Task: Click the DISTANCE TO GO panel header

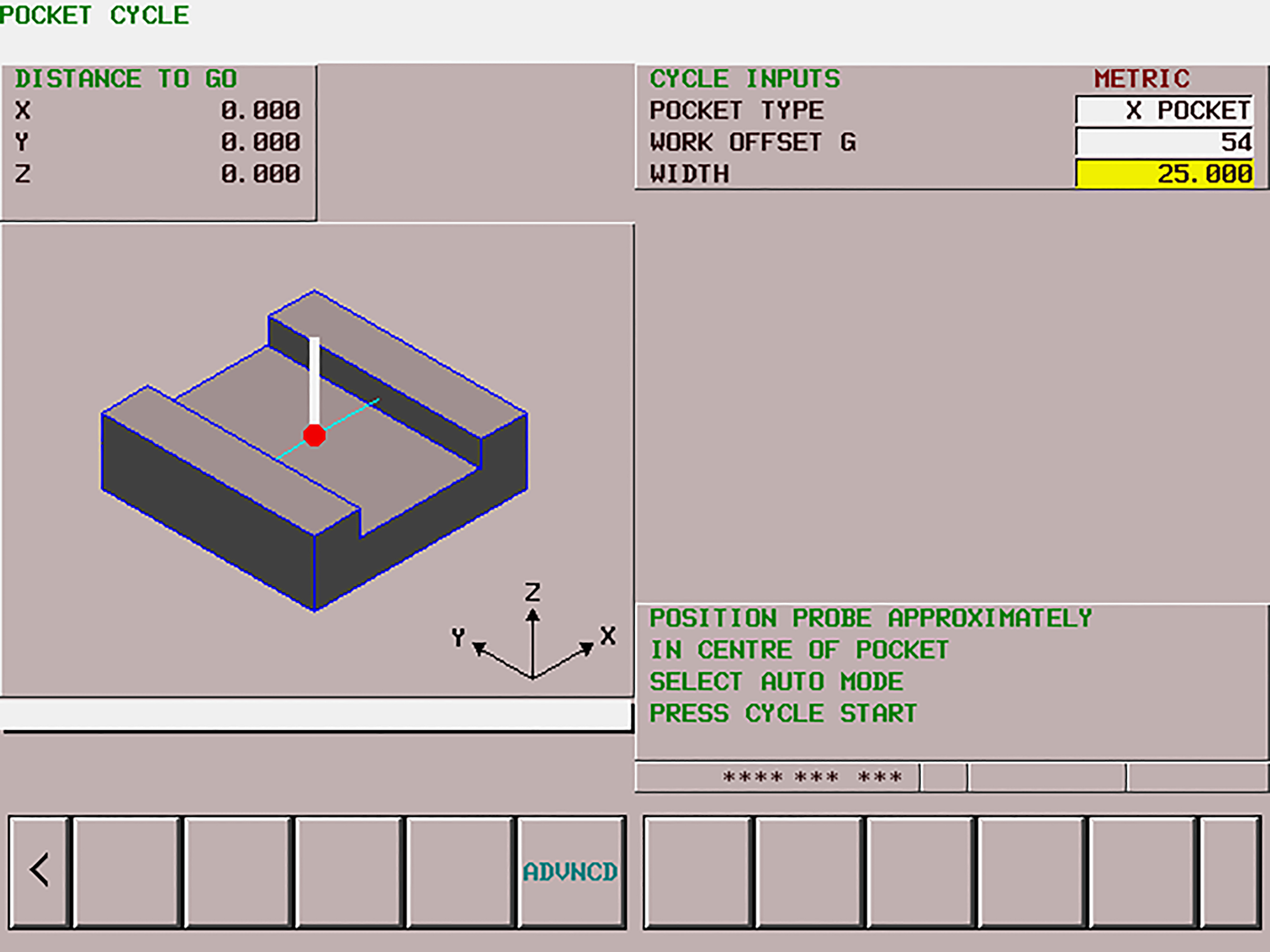Action: click(x=125, y=79)
